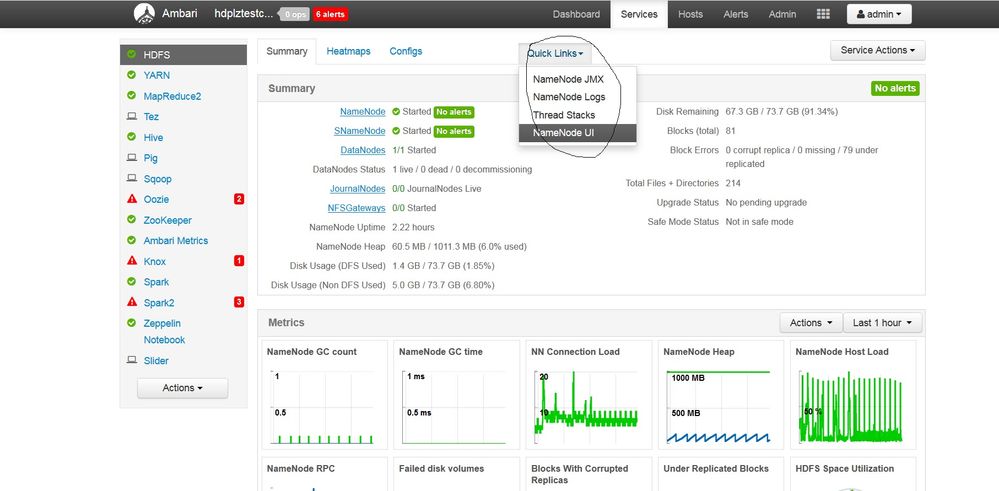Click Spark2 alert count badge 3

tap(239, 302)
